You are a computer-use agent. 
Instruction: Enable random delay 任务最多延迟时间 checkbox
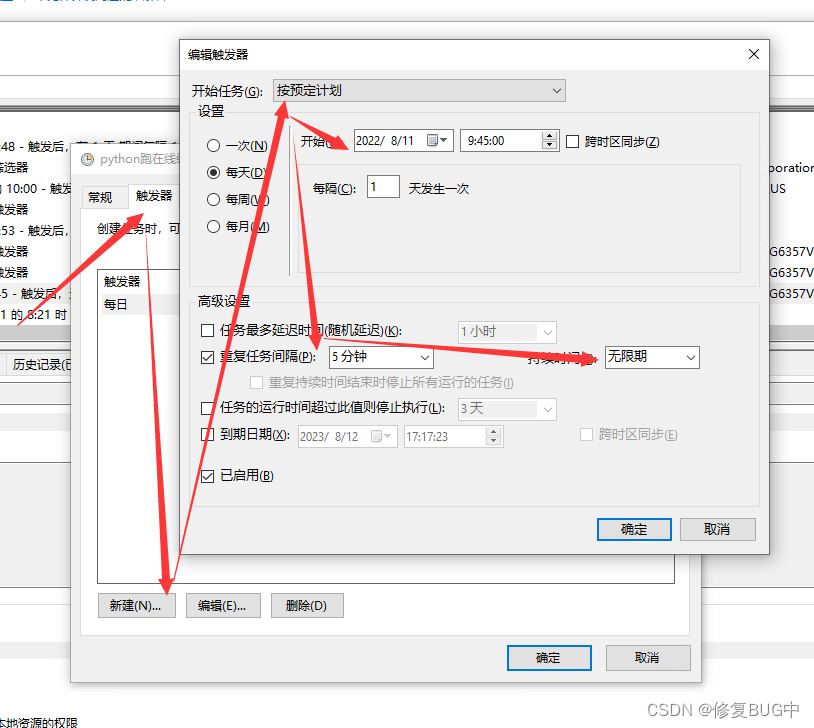(x=207, y=330)
